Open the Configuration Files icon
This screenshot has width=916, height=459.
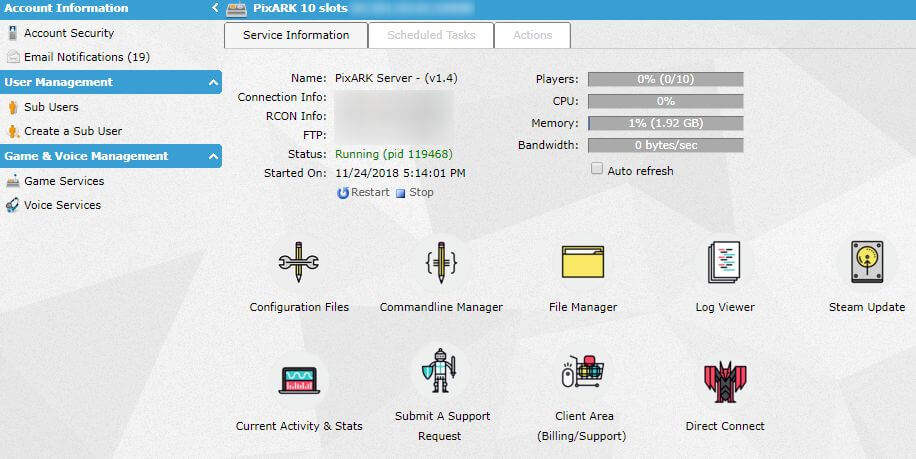298,263
